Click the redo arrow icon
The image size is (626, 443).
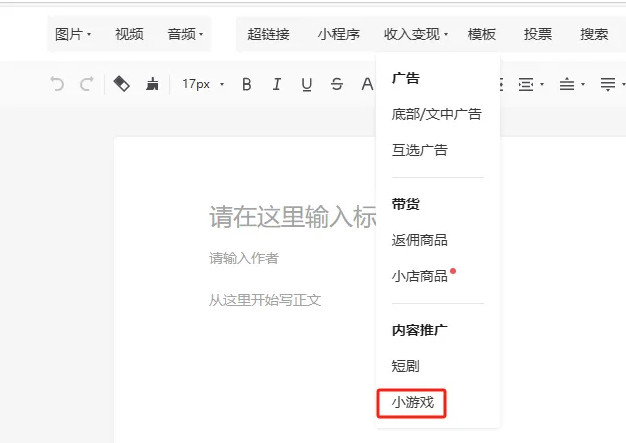(87, 84)
